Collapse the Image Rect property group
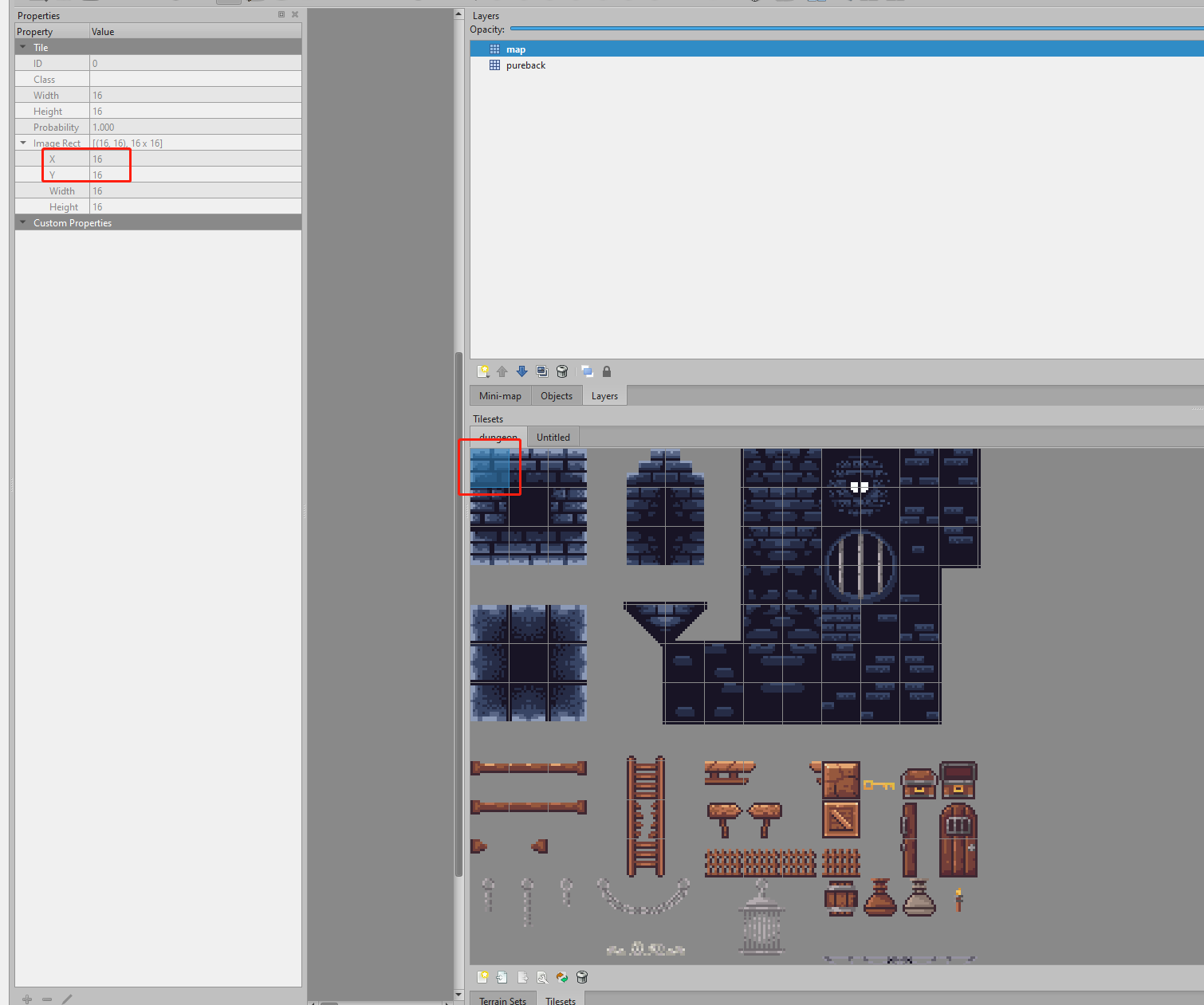Viewport: 1204px width, 1005px height. pos(22,143)
